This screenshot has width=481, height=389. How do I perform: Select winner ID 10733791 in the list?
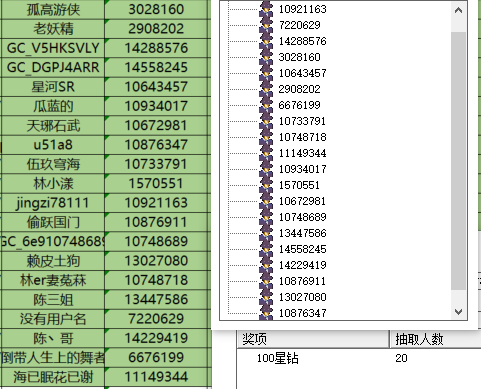302,121
